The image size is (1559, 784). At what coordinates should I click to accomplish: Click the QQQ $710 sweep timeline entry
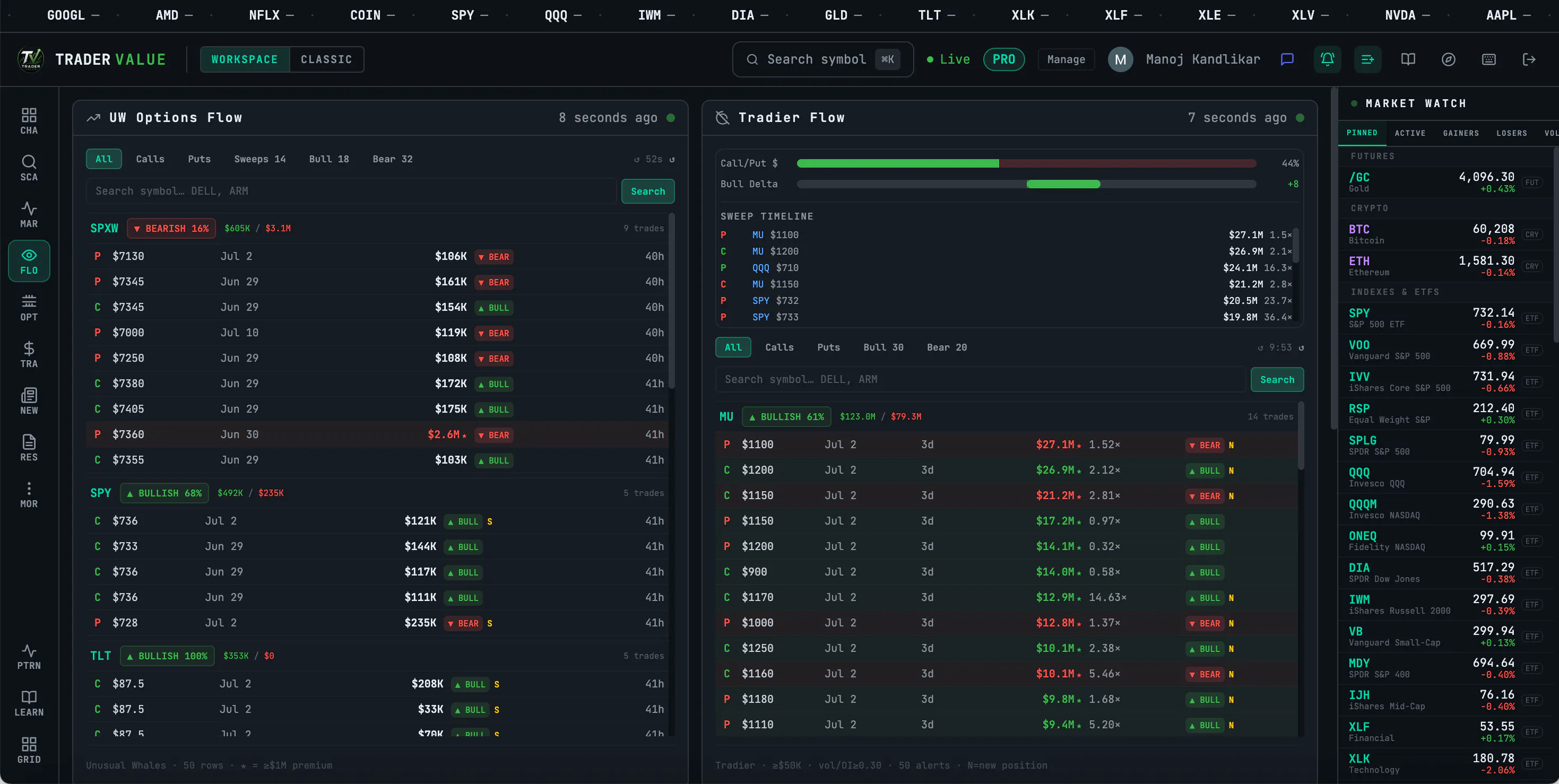click(1006, 267)
